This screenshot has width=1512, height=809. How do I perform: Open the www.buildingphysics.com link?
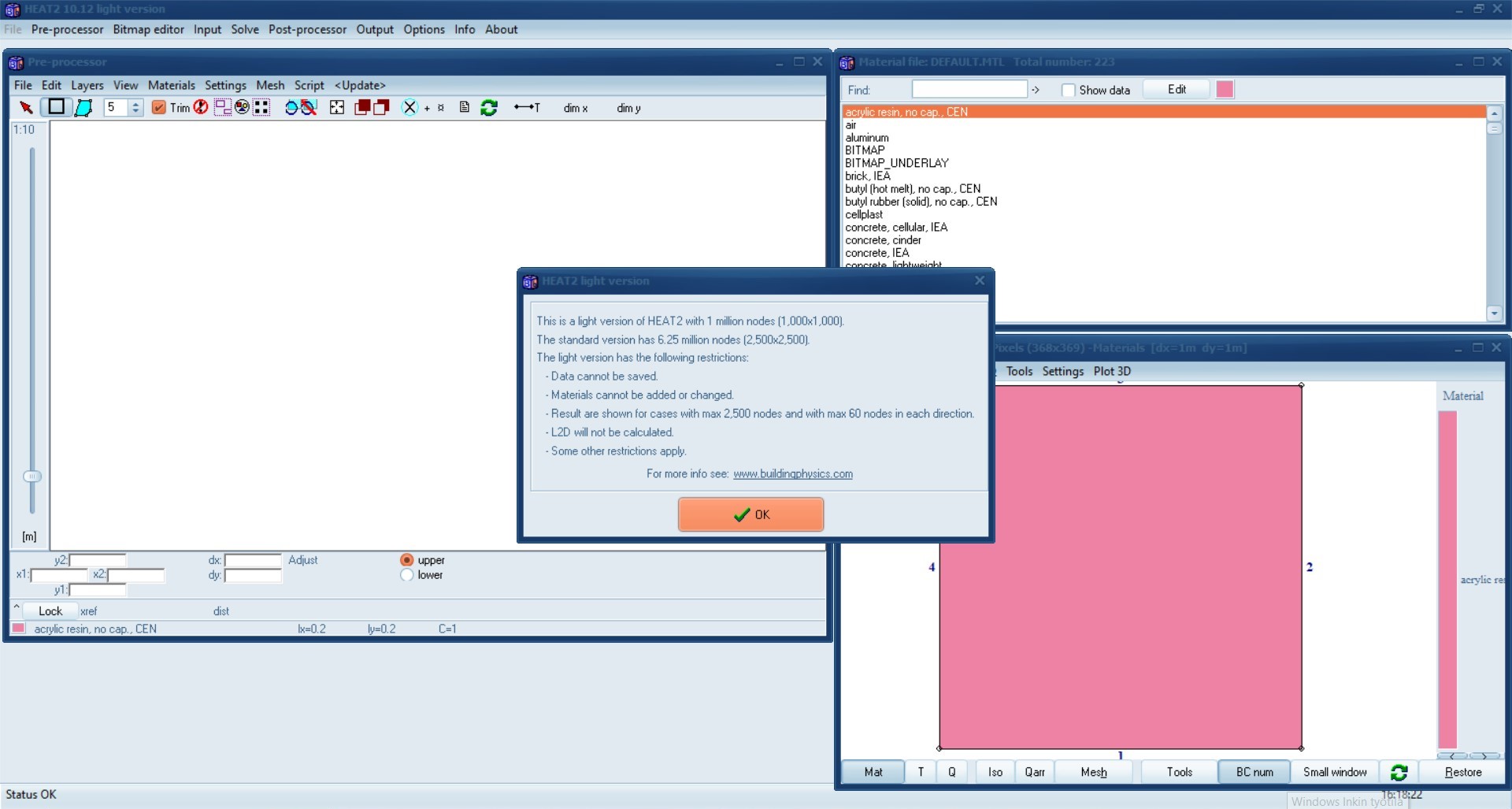tap(793, 474)
